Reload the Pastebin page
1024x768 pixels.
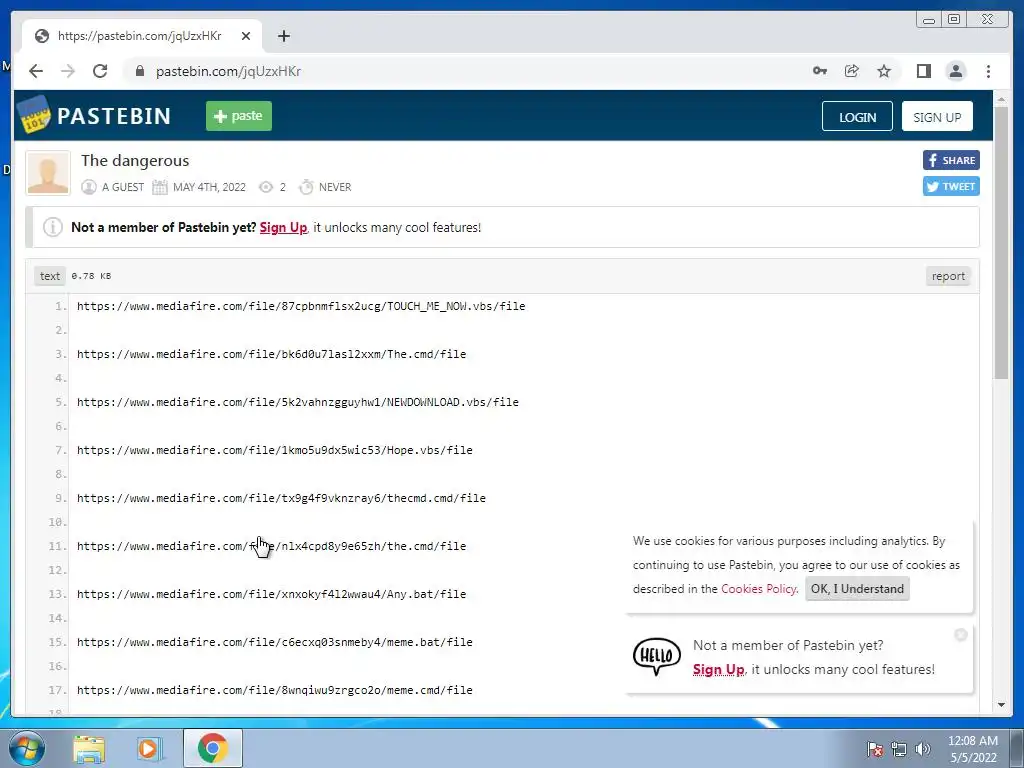pyautogui.click(x=100, y=71)
